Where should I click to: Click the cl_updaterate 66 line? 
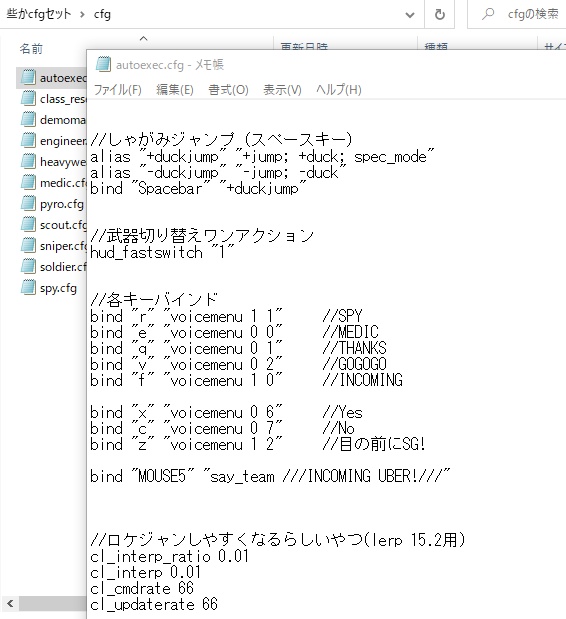coord(154,604)
